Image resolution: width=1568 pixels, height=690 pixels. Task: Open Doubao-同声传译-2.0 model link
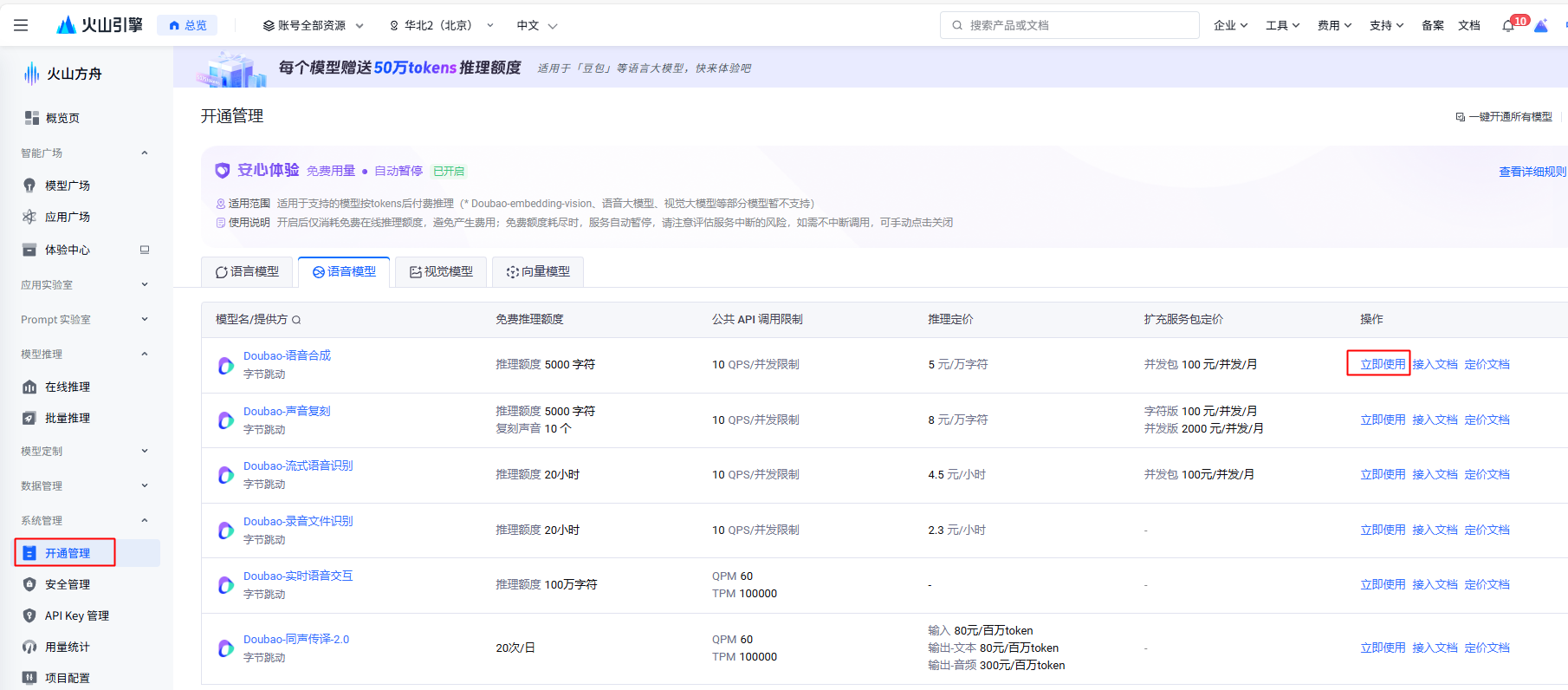[296, 639]
